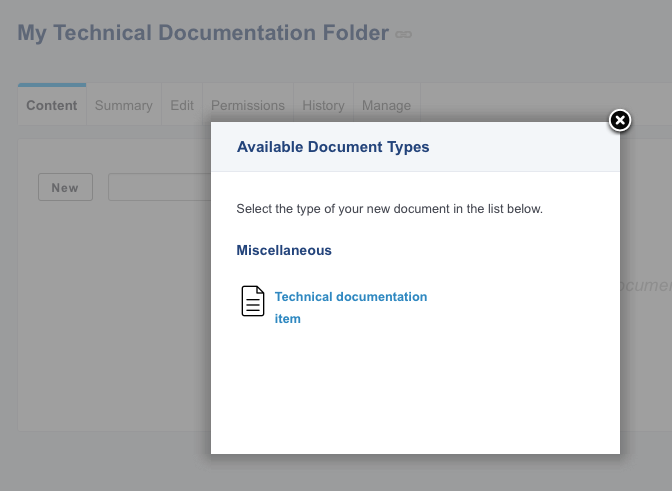Select the Miscellaneous category heading
This screenshot has width=672, height=491.
click(284, 250)
